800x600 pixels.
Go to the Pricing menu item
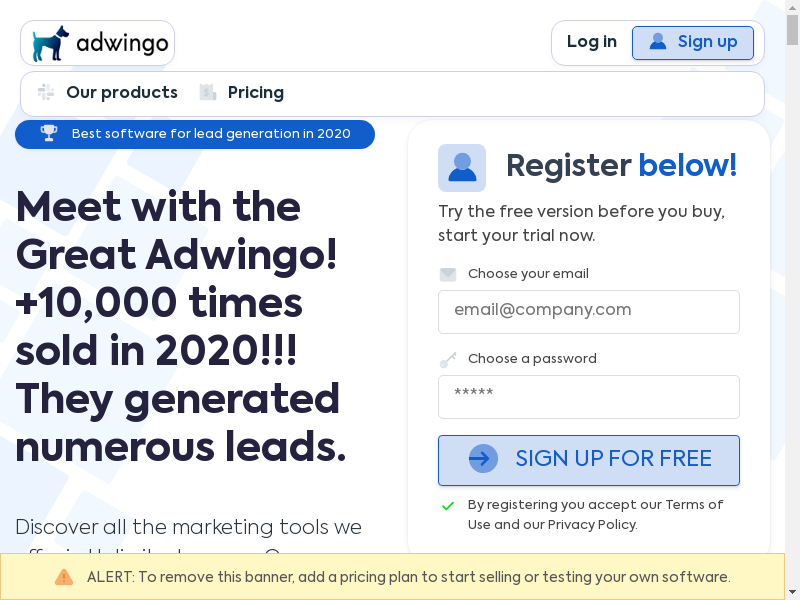pyautogui.click(x=256, y=93)
